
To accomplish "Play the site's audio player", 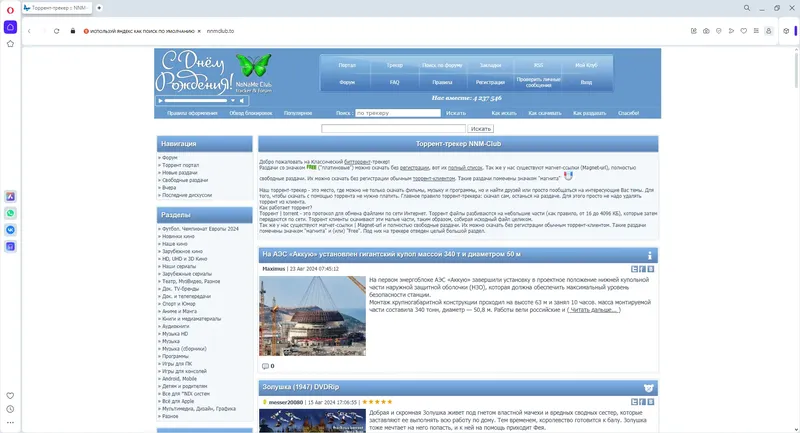I will pyautogui.click(x=160, y=100).
